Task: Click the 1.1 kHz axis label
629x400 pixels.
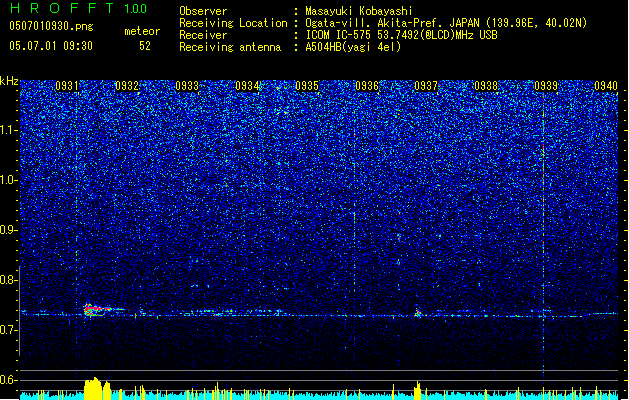Action: pyautogui.click(x=9, y=130)
